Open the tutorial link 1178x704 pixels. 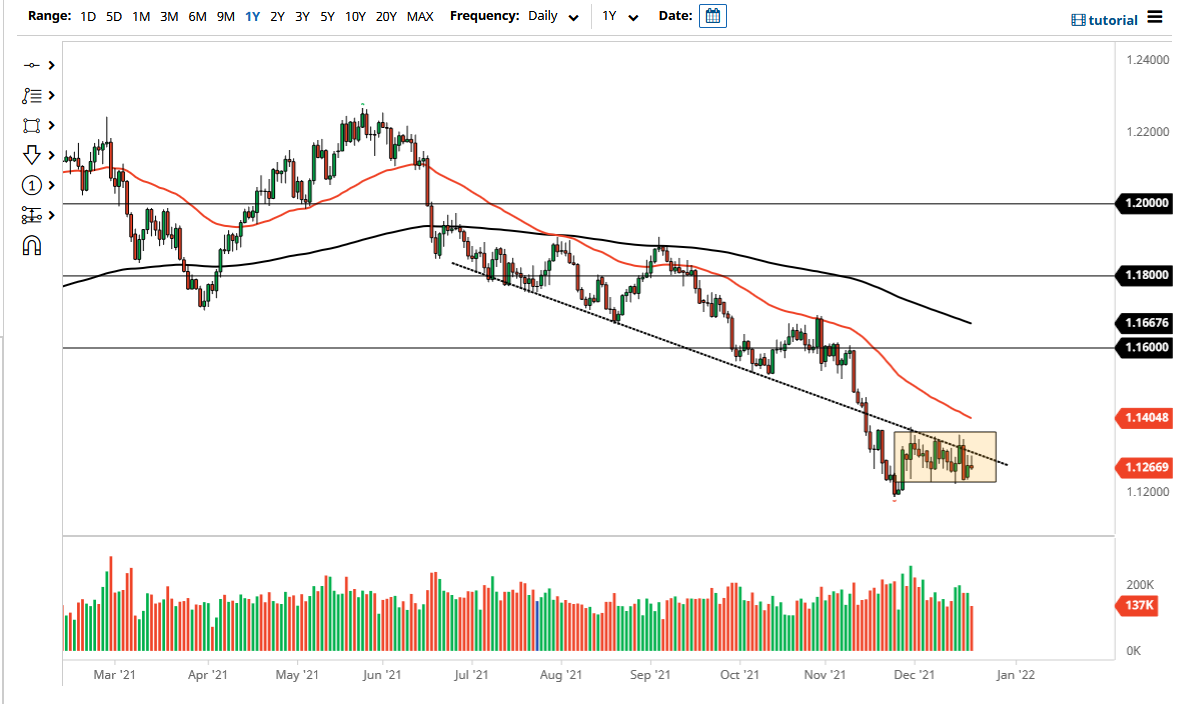[1111, 19]
